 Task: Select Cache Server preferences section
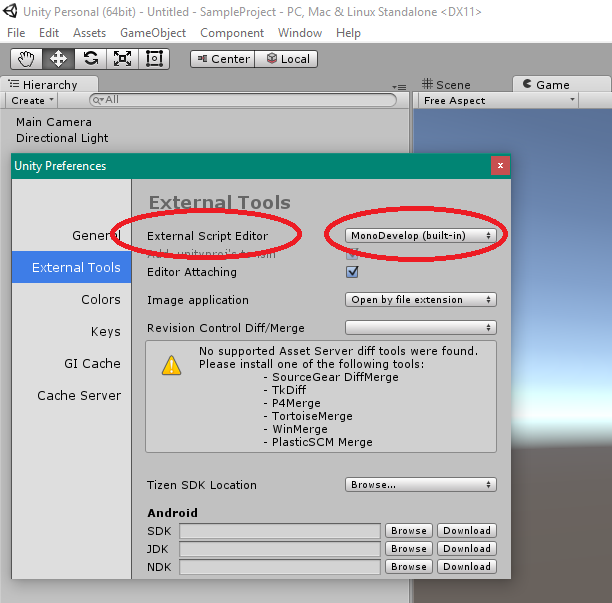pos(71,395)
